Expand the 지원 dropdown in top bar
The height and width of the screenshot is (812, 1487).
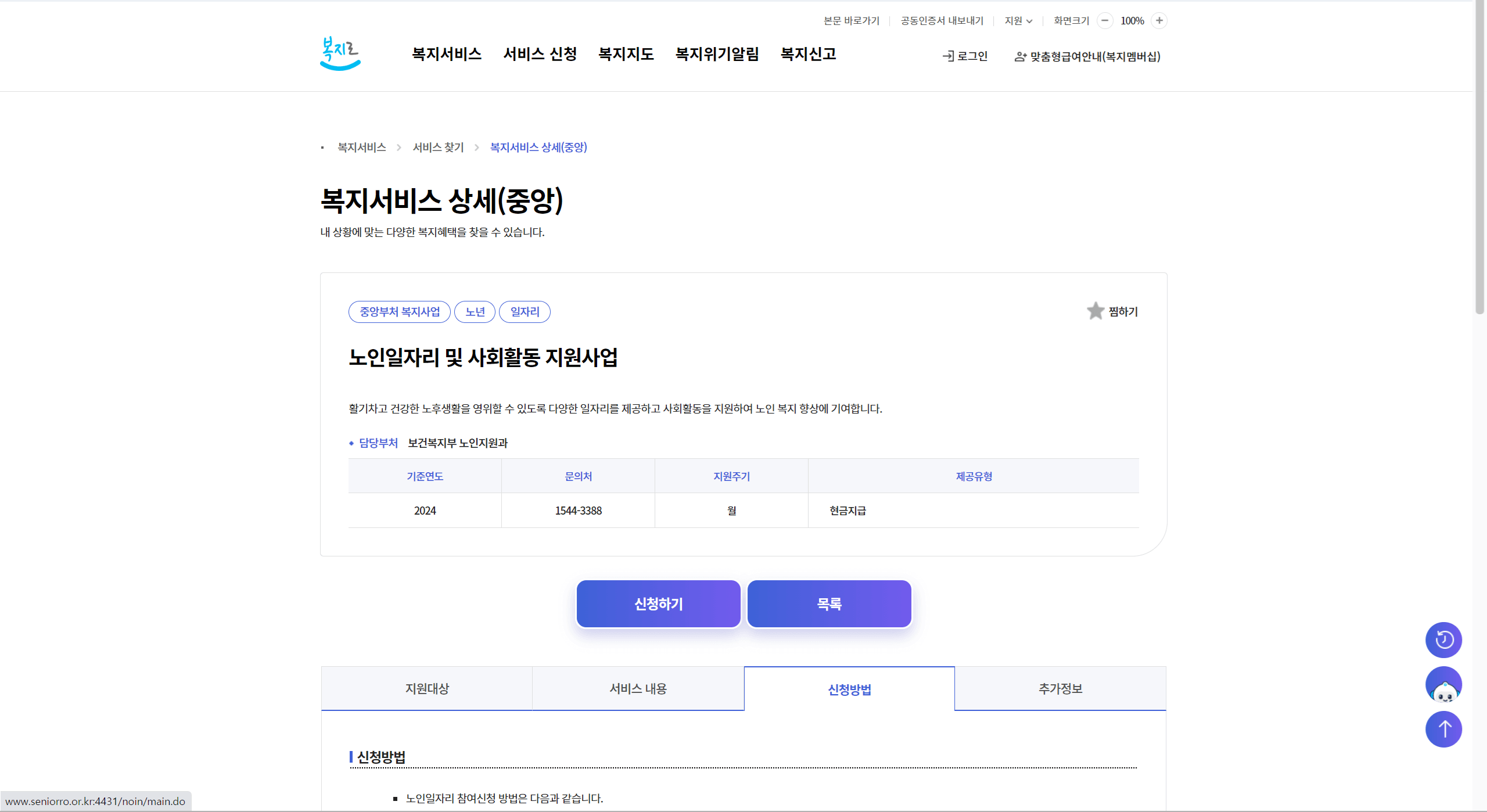point(1018,21)
